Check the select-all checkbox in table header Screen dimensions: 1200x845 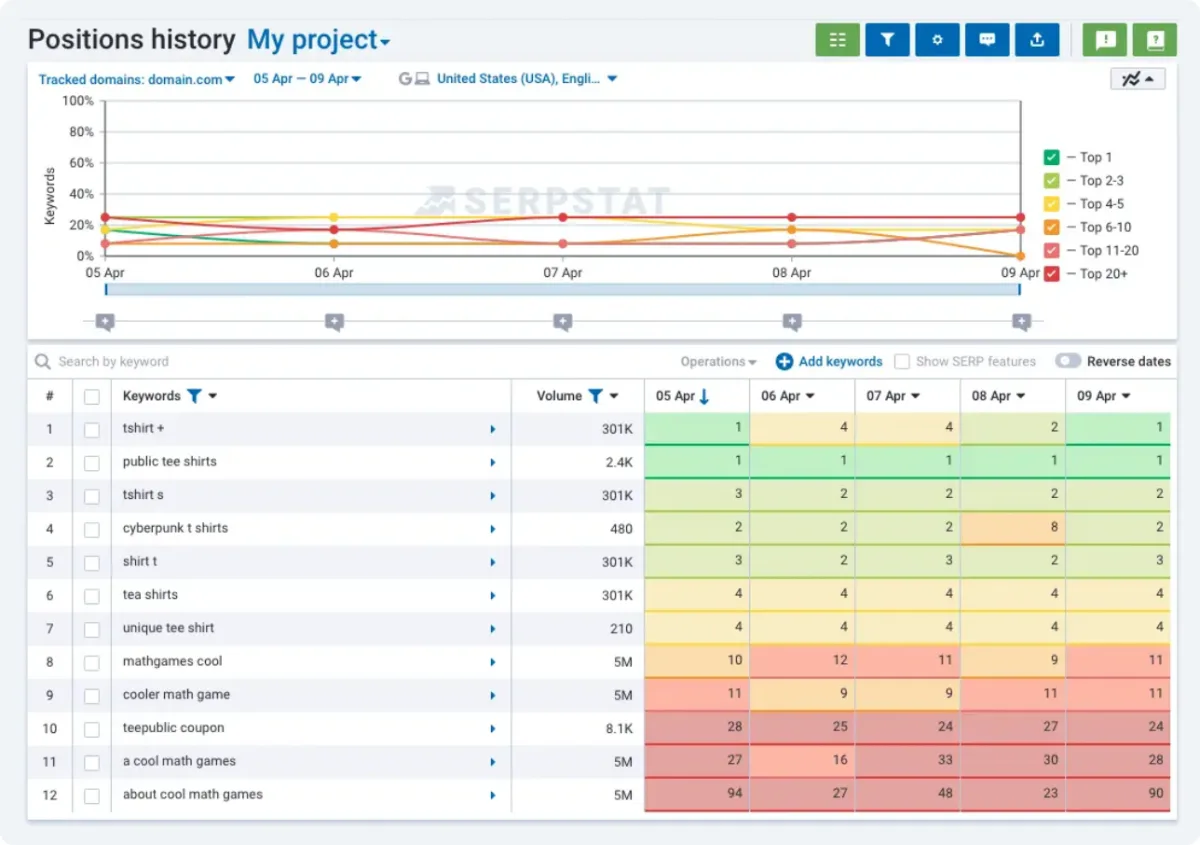pos(92,397)
